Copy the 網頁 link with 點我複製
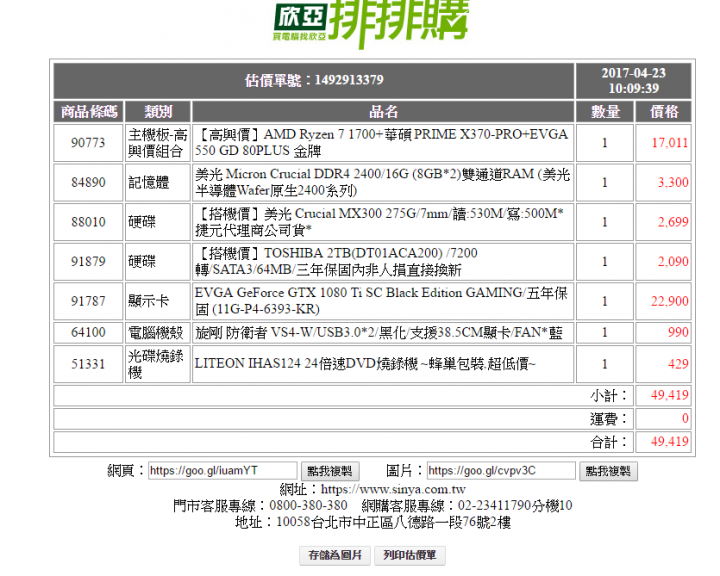 tap(330, 471)
